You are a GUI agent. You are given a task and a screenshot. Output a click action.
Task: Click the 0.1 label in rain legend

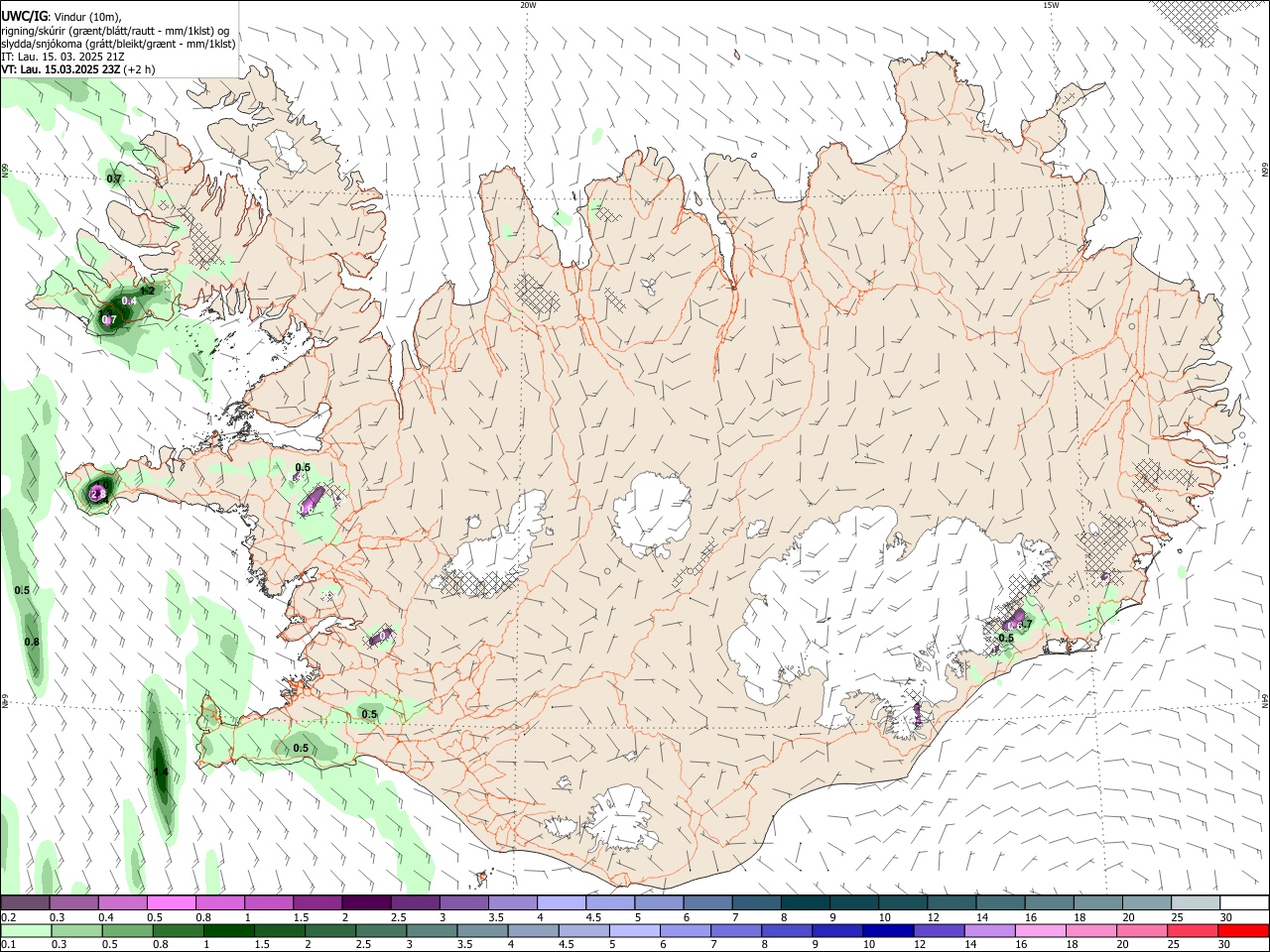7,944
